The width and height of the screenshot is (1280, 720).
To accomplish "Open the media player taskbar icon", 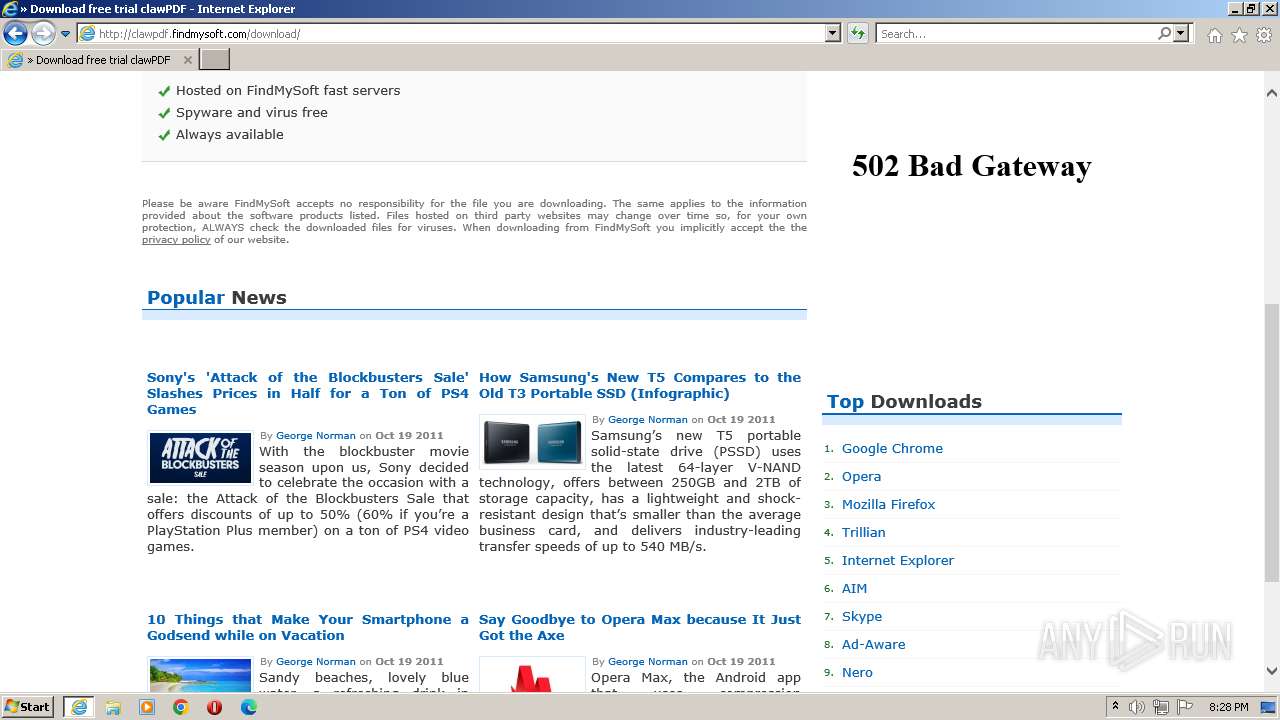I will (x=147, y=707).
